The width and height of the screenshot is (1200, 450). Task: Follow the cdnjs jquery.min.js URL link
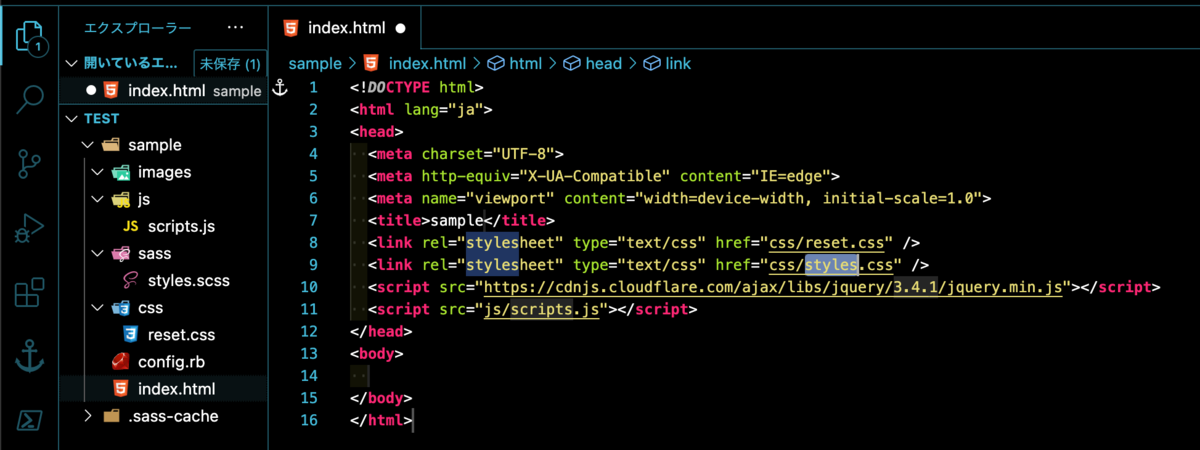pyautogui.click(x=775, y=287)
